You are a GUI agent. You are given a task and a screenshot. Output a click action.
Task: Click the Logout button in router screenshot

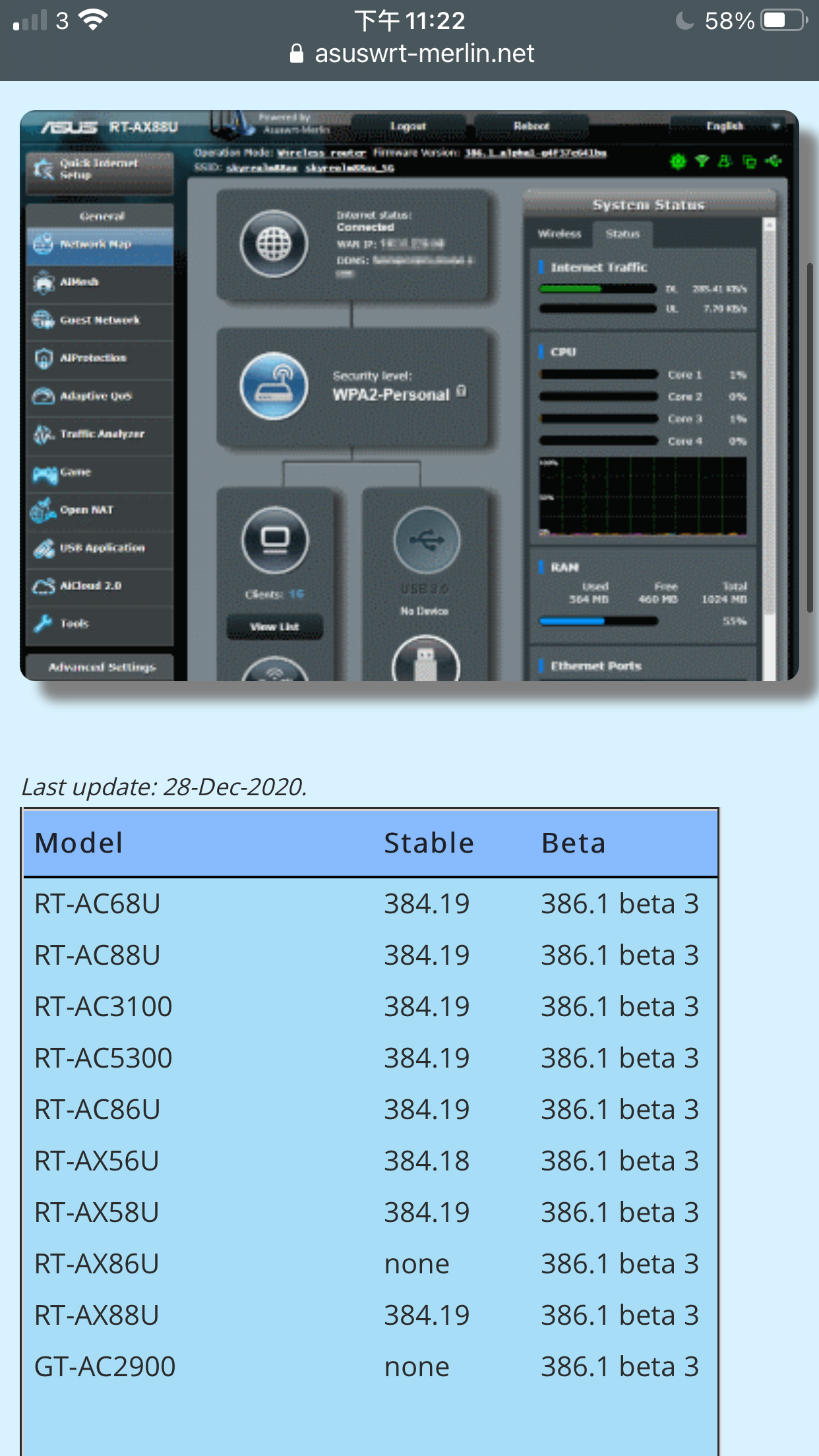(408, 126)
